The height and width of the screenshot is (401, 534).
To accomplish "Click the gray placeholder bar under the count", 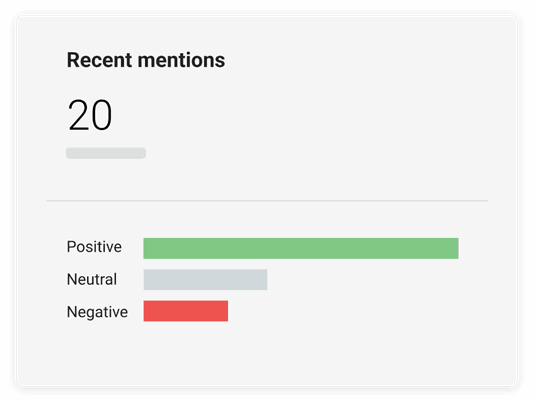I will [x=106, y=153].
